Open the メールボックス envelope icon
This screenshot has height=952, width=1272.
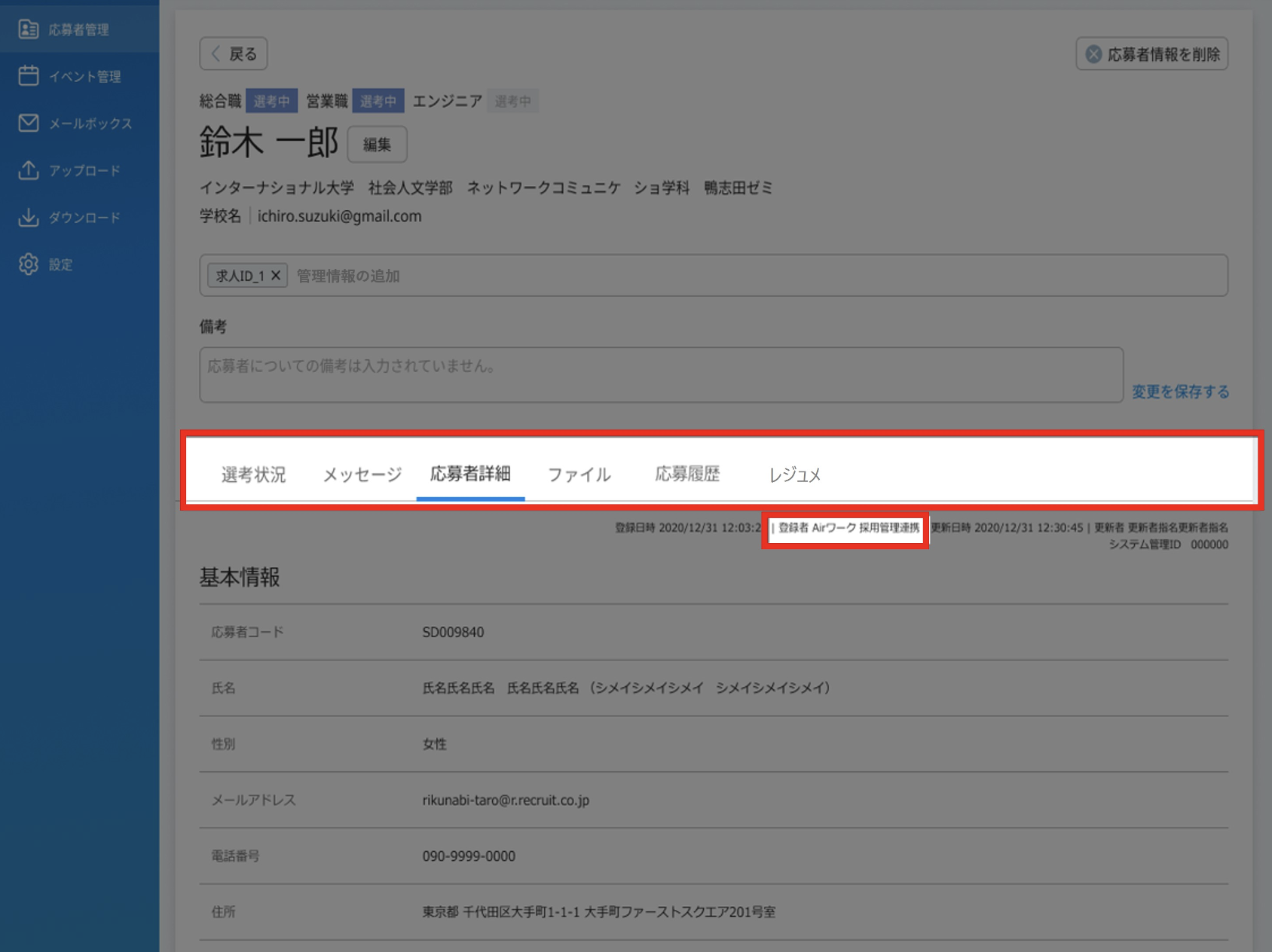[29, 123]
